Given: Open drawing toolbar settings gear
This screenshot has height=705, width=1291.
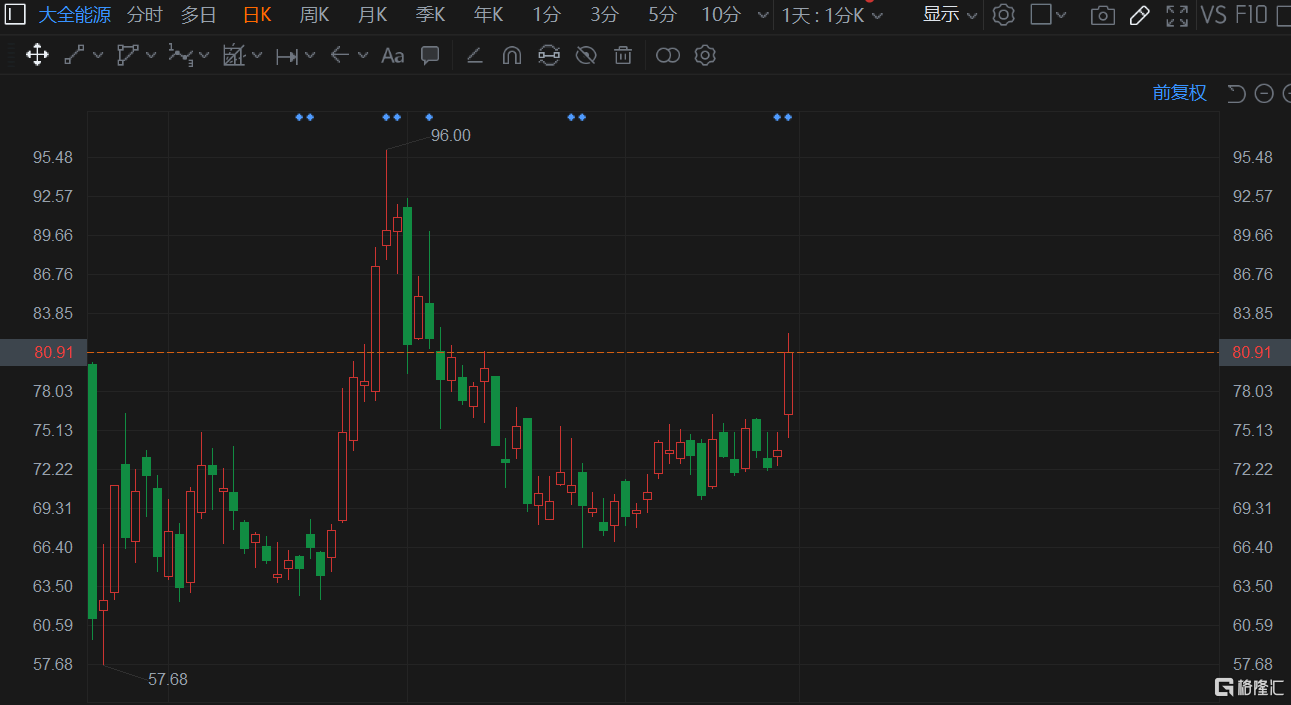Looking at the screenshot, I should (x=705, y=56).
